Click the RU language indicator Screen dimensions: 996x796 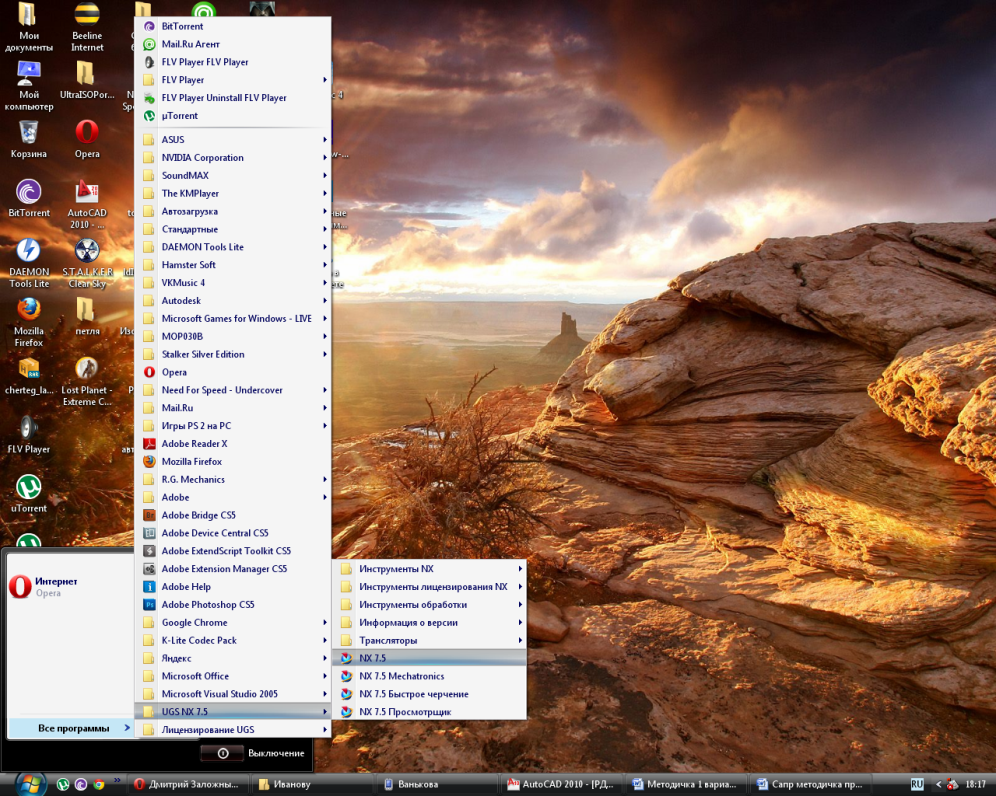click(x=917, y=785)
